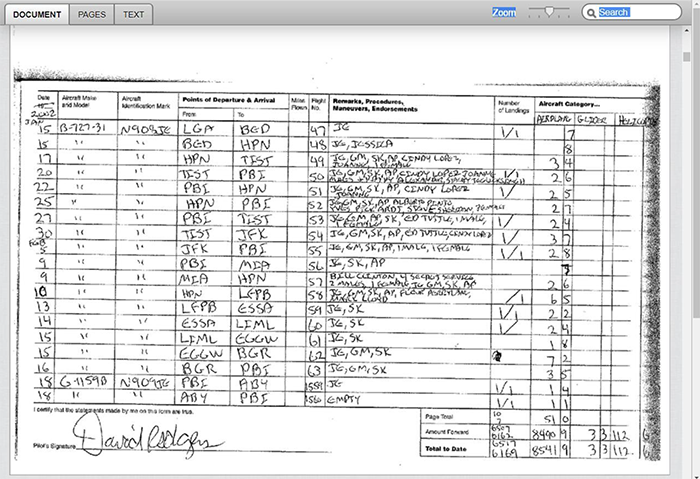Click the "Aircraft Make and Model" header
Image resolution: width=700 pixels, height=479 pixels.
78,101
